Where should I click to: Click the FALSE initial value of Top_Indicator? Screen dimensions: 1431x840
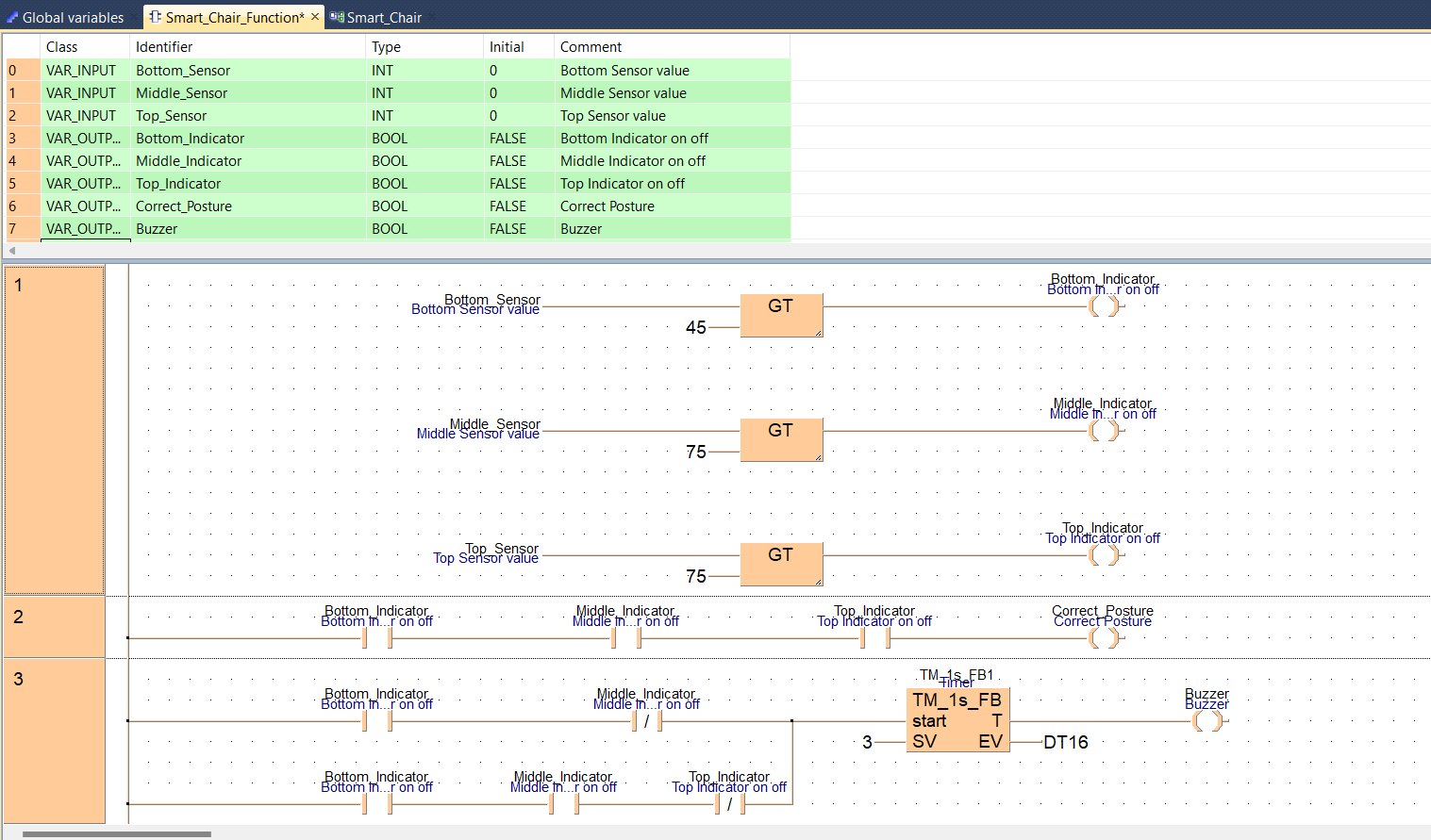tap(519, 183)
